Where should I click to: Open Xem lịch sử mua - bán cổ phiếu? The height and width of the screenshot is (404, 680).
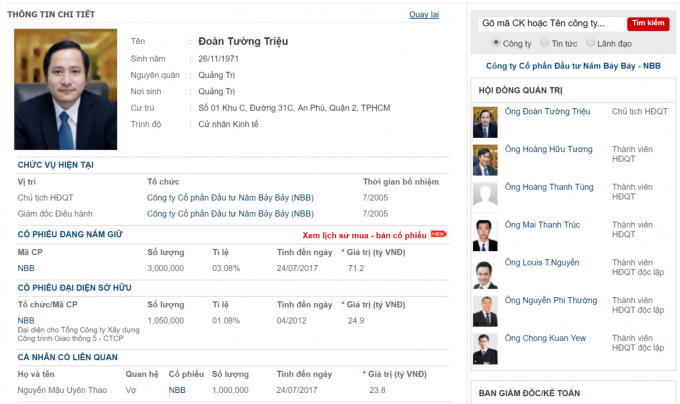364,234
